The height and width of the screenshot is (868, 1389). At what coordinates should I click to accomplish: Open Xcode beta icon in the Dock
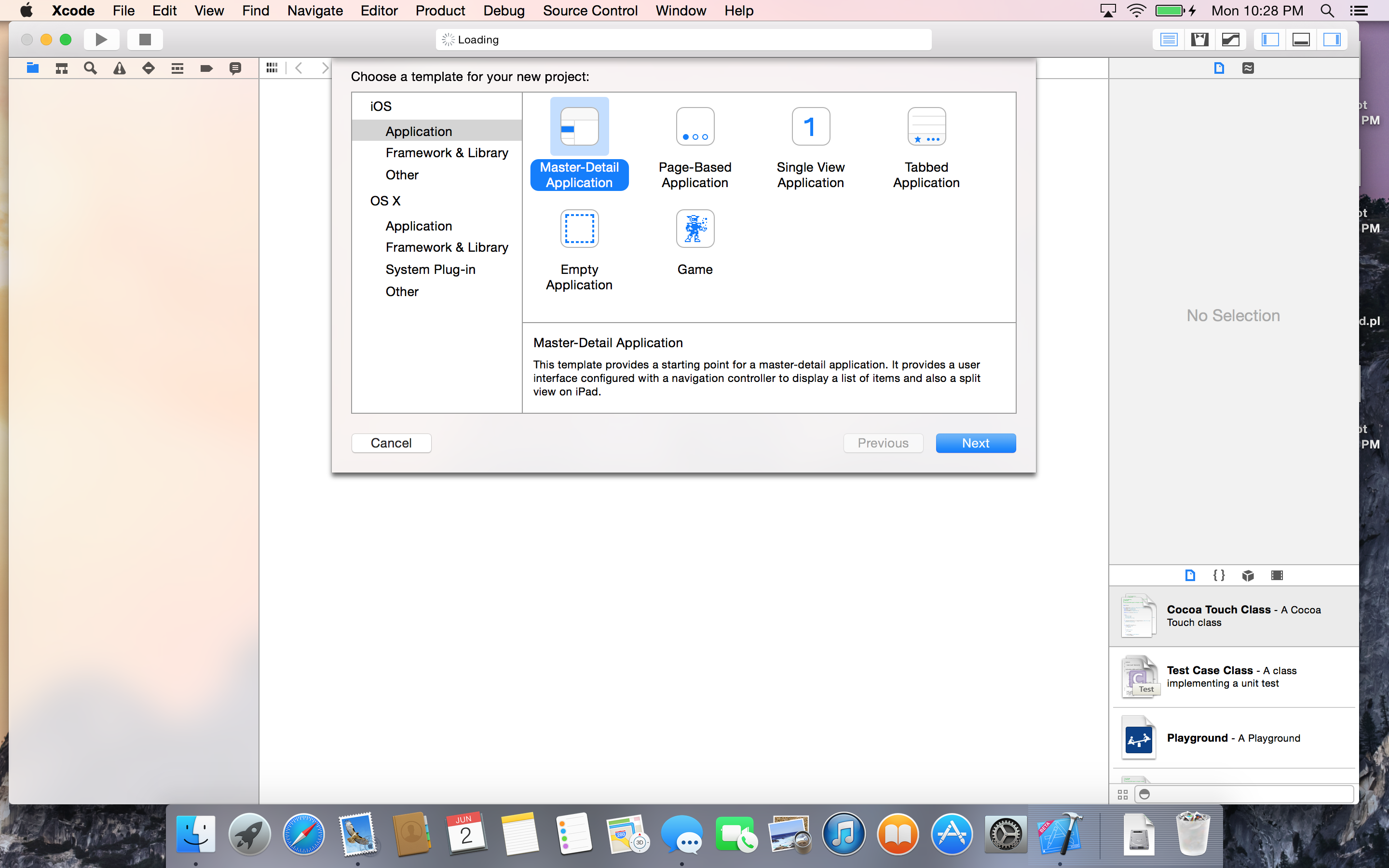click(1060, 834)
